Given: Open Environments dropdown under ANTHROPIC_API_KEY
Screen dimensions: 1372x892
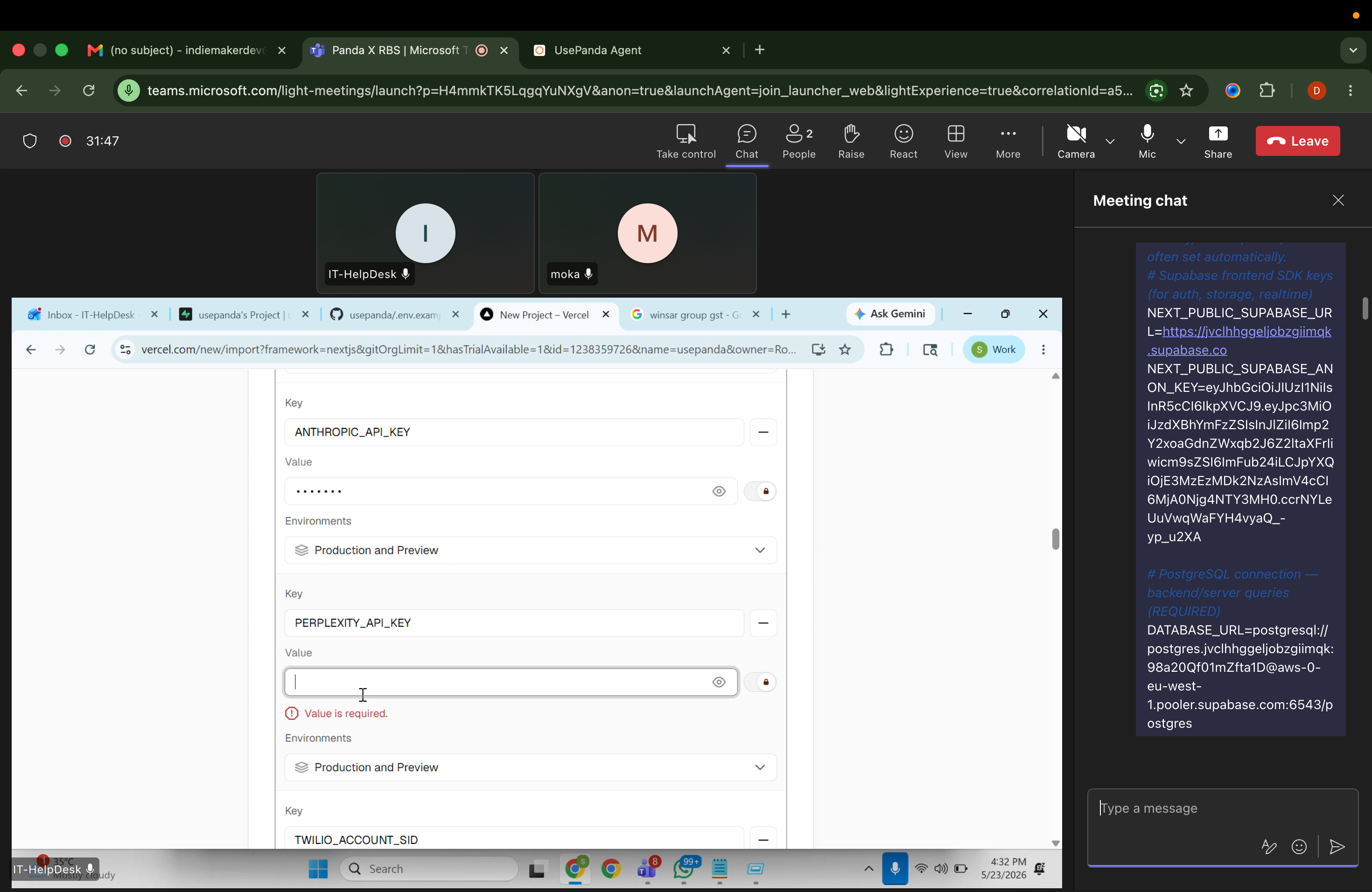Looking at the screenshot, I should click(x=530, y=551).
